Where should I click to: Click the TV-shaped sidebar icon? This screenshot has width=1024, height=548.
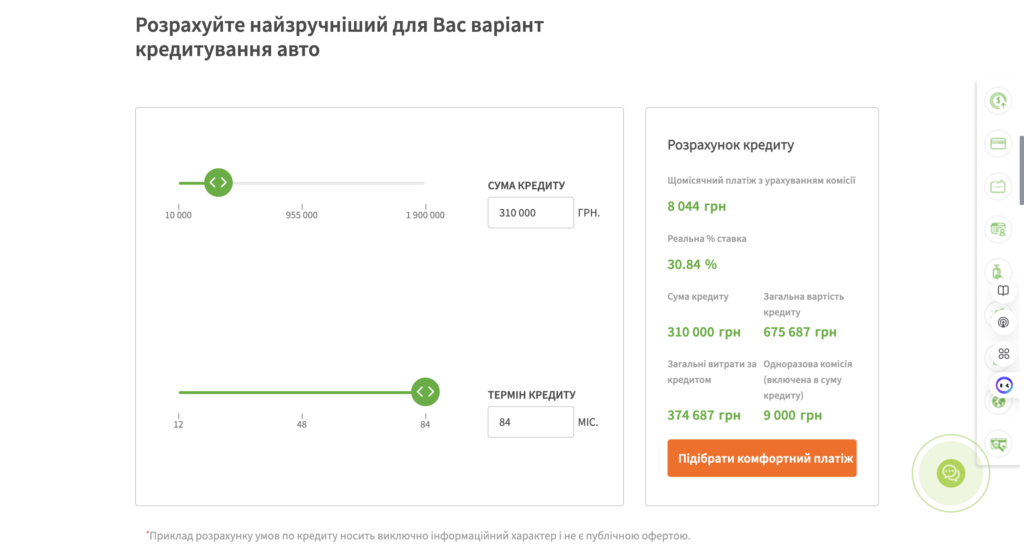pos(997,186)
